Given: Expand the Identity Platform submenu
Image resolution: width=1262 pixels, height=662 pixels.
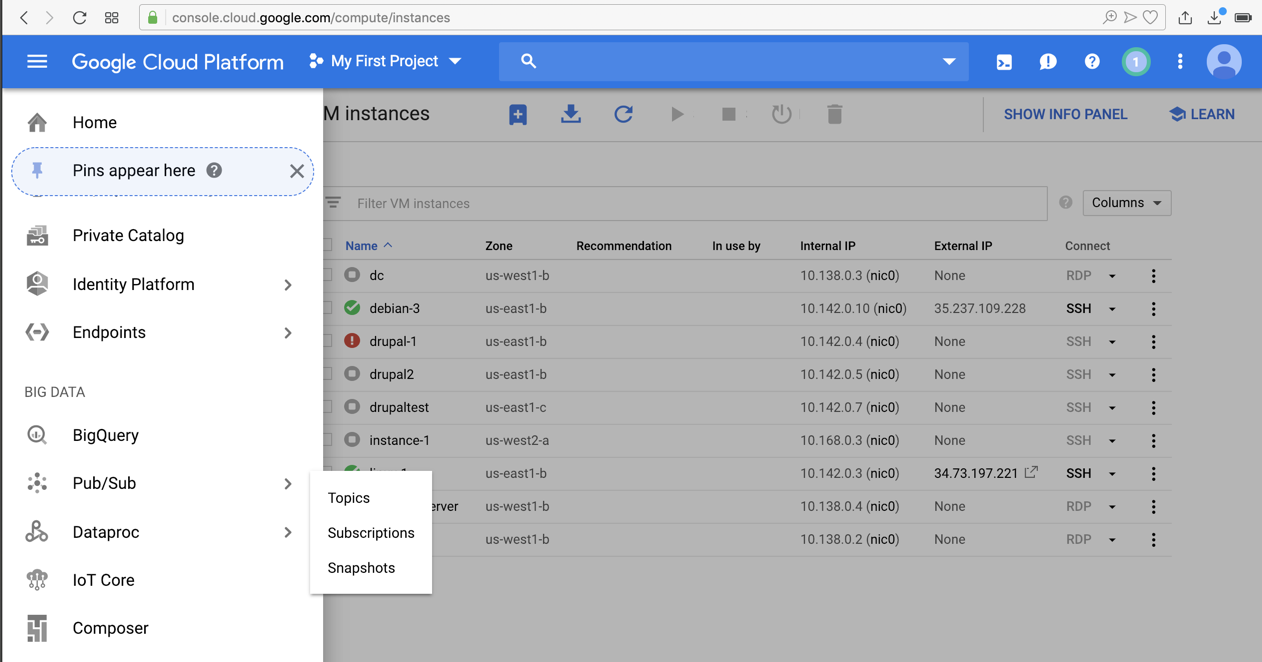Looking at the screenshot, I should click(x=288, y=285).
